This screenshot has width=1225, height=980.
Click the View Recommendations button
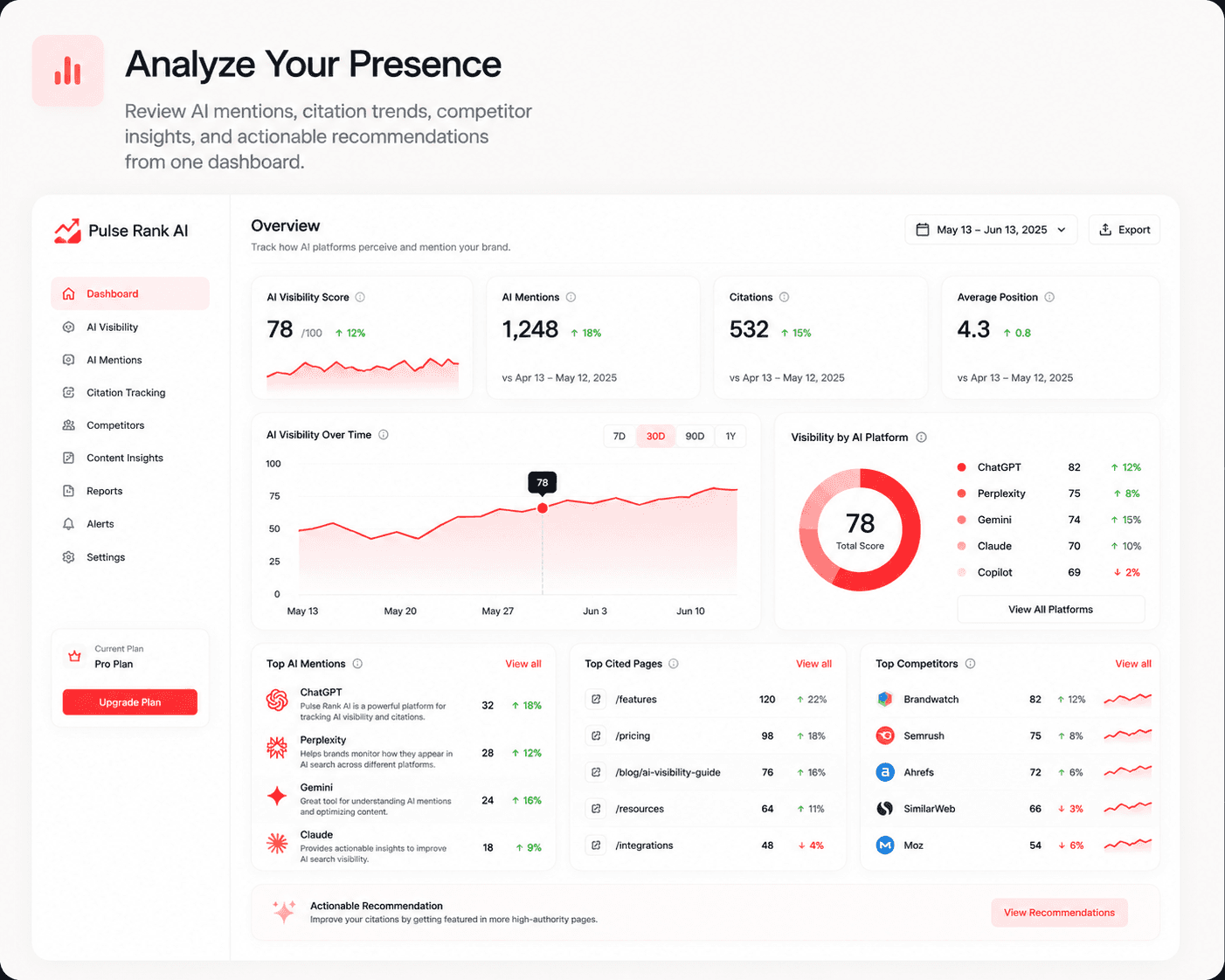click(x=1059, y=913)
